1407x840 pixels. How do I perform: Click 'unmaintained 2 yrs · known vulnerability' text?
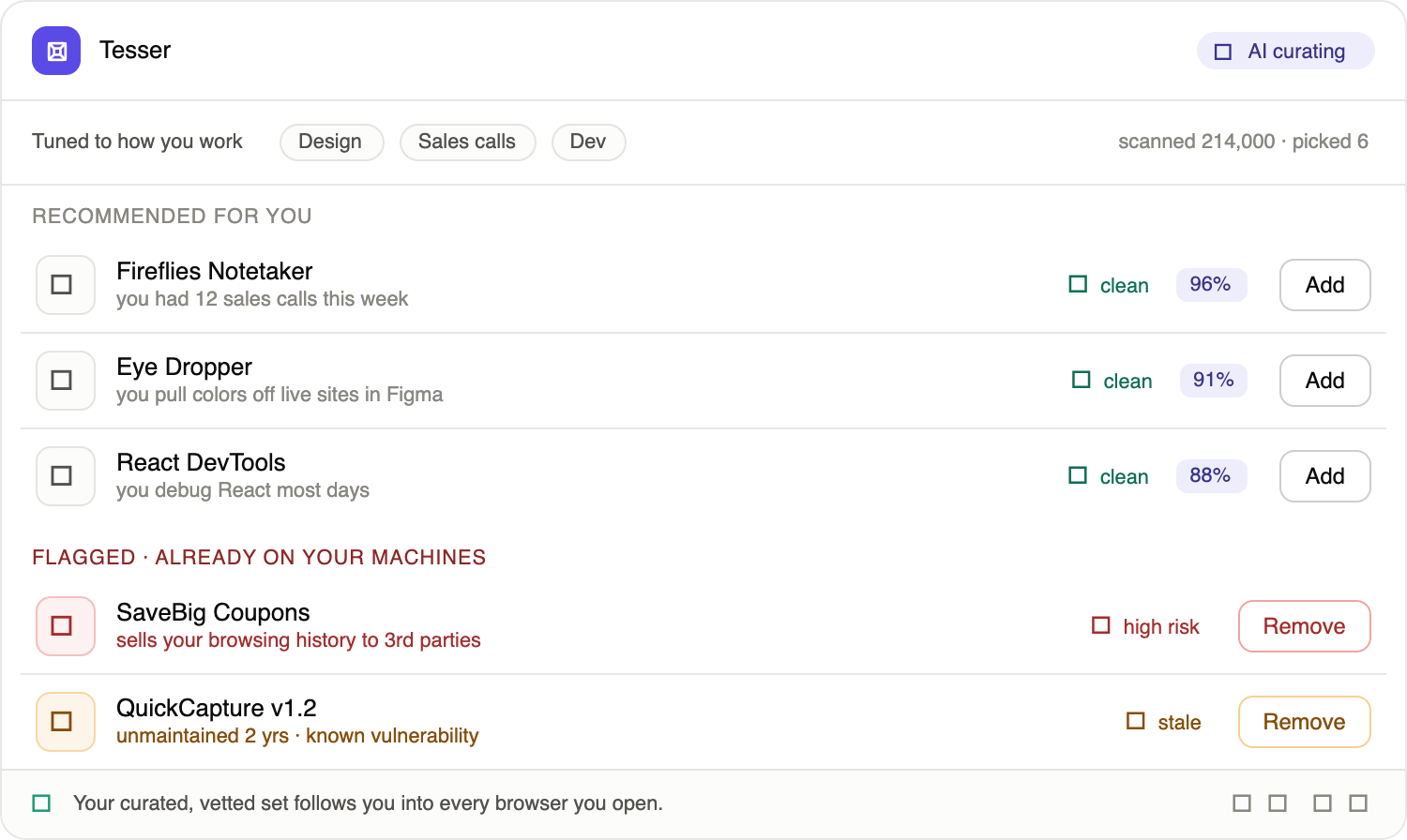[297, 736]
